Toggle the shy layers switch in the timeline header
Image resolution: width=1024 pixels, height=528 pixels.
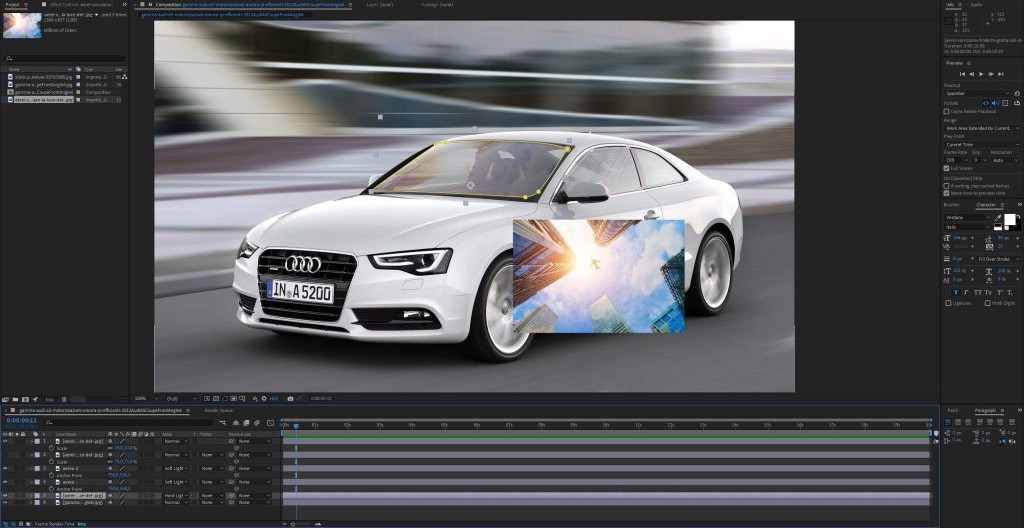pos(236,423)
